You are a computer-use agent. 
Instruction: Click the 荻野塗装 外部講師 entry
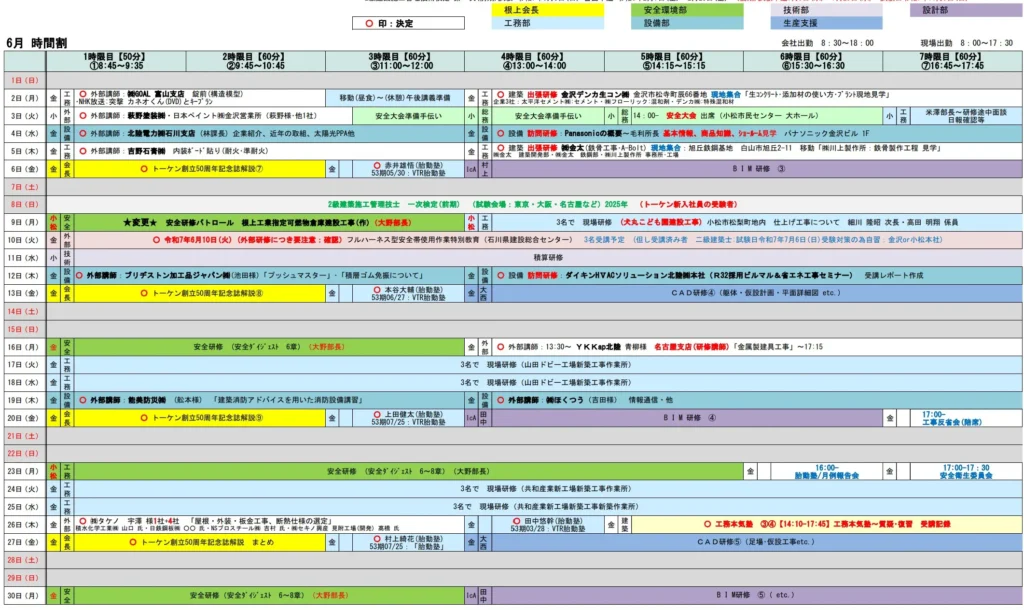pos(213,116)
